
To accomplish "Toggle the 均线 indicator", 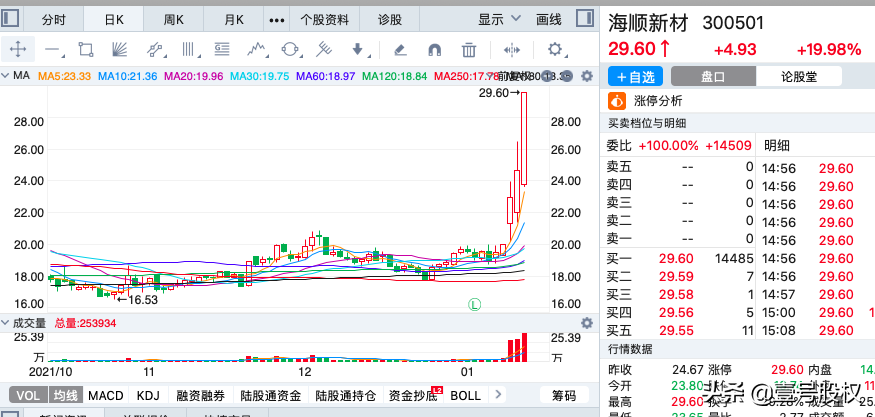I will tap(66, 395).
